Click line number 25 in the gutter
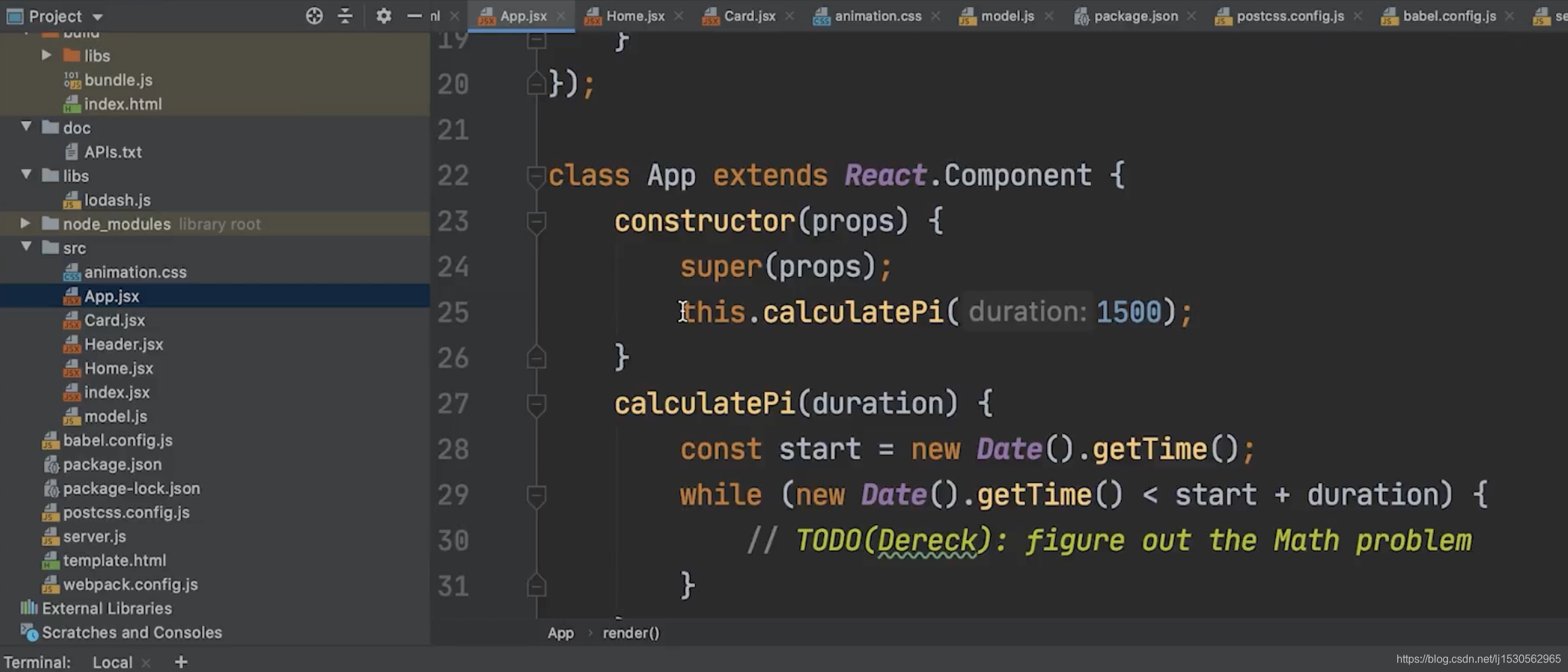1568x672 pixels. (x=453, y=312)
